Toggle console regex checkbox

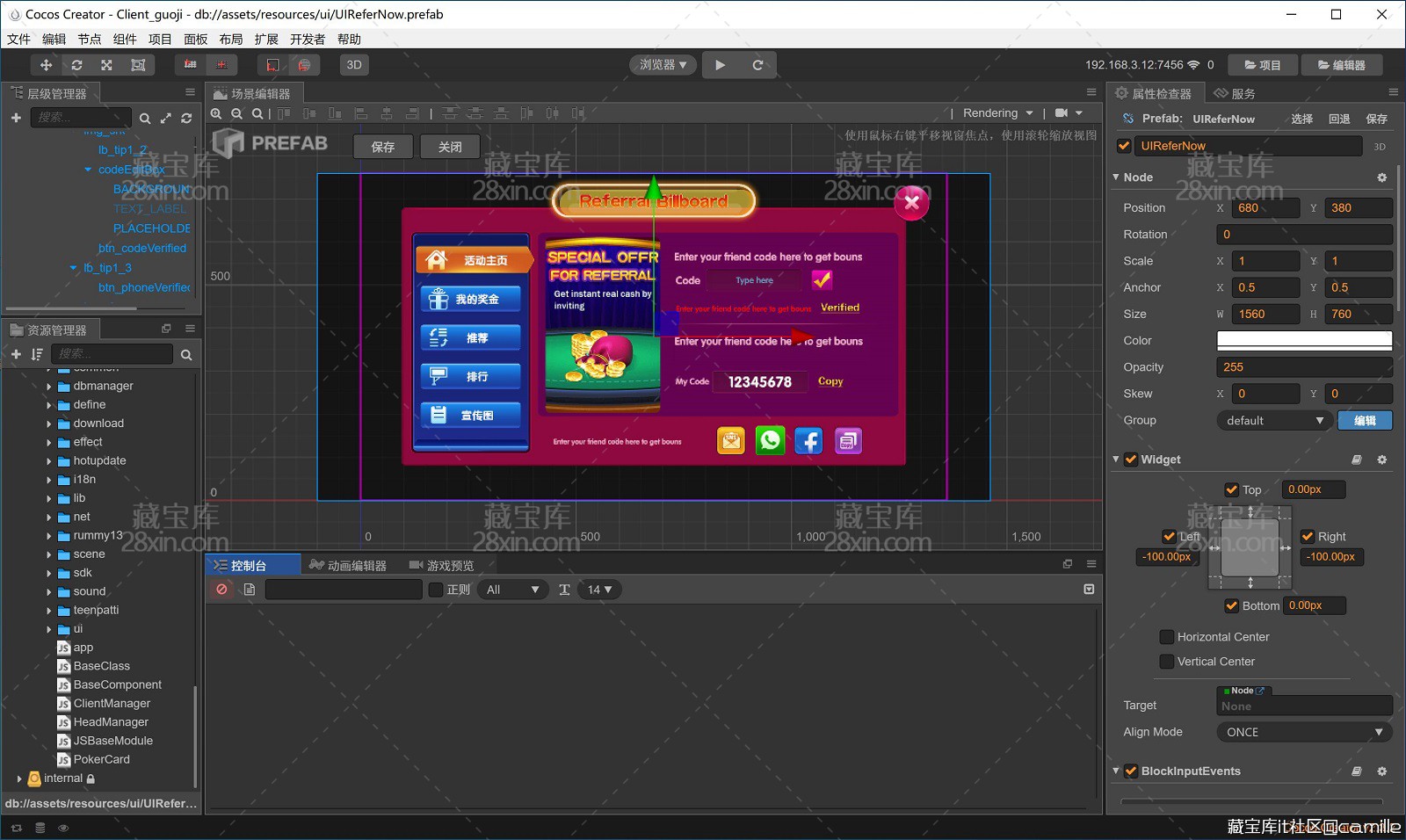[435, 590]
